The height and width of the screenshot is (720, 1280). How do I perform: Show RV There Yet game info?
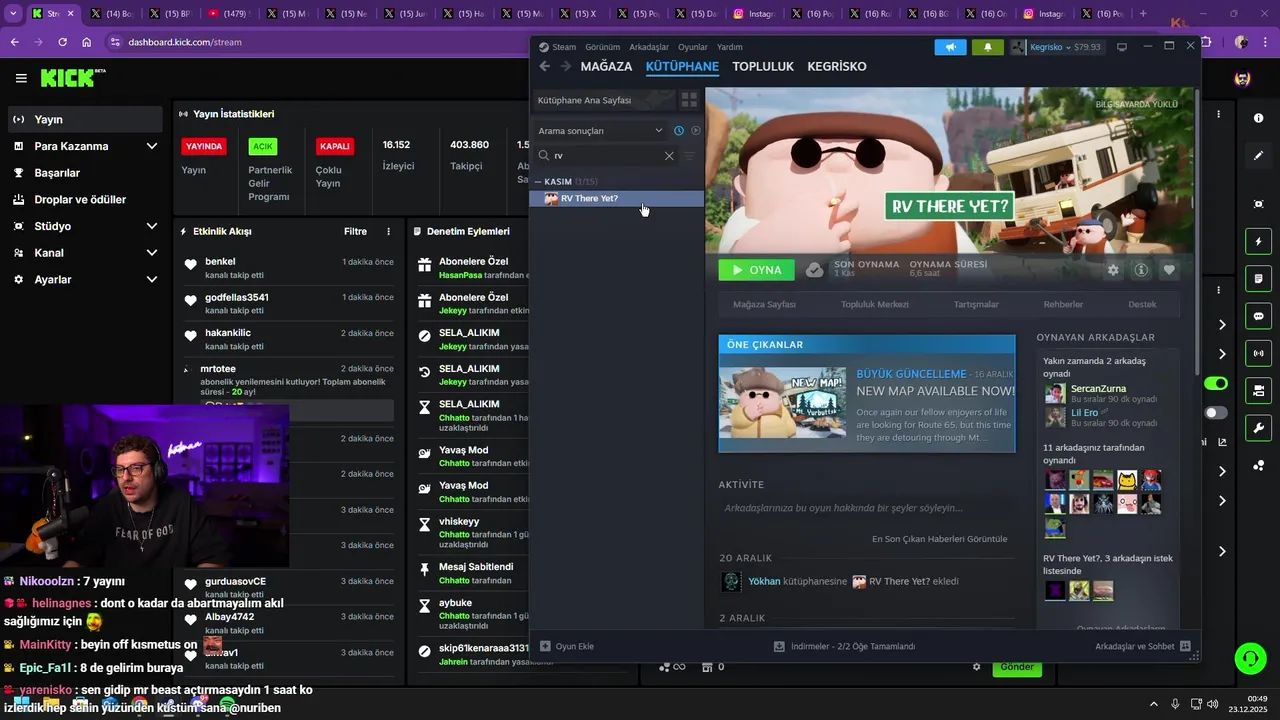pos(1141,270)
